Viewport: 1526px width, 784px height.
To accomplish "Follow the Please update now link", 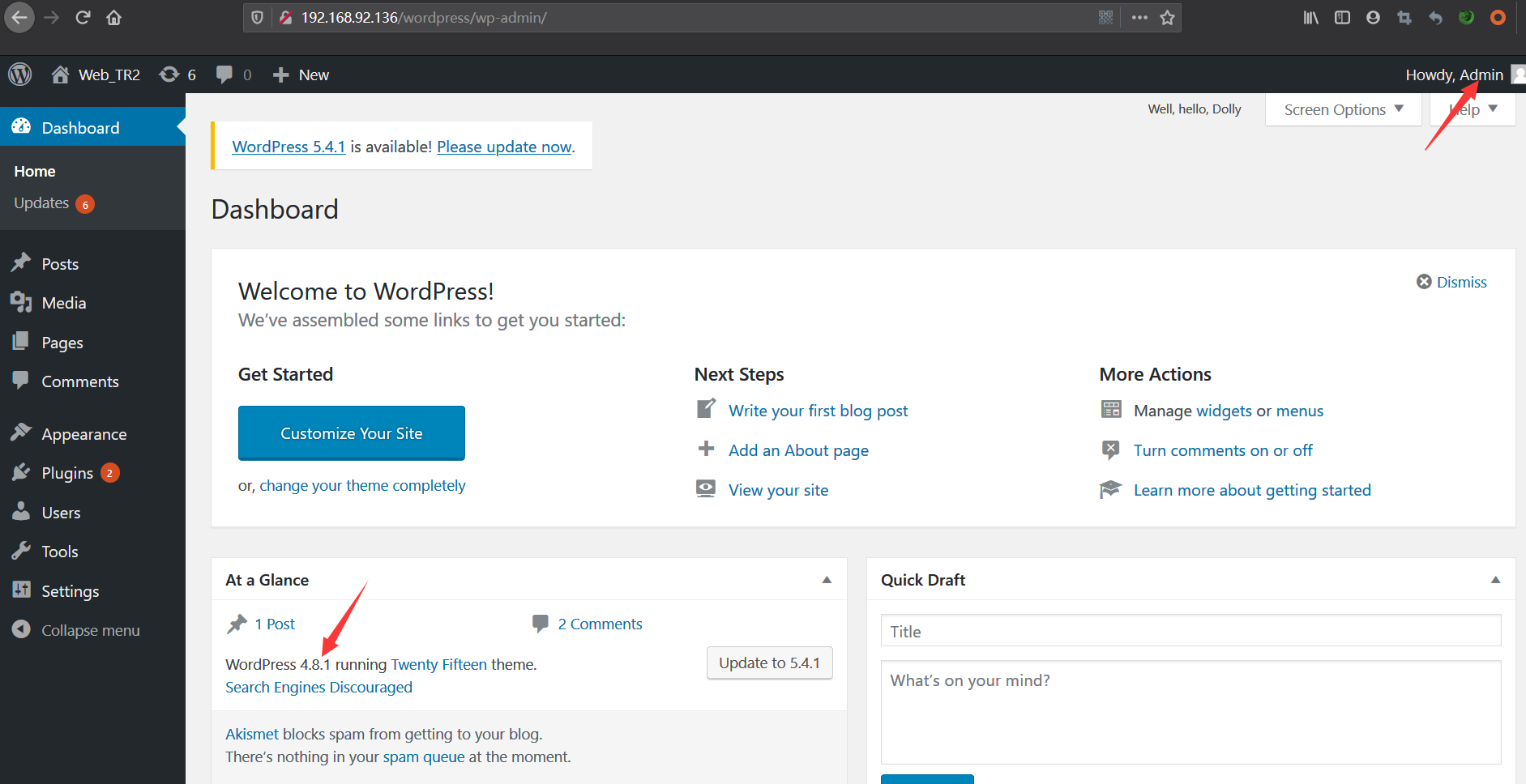I will tap(504, 147).
